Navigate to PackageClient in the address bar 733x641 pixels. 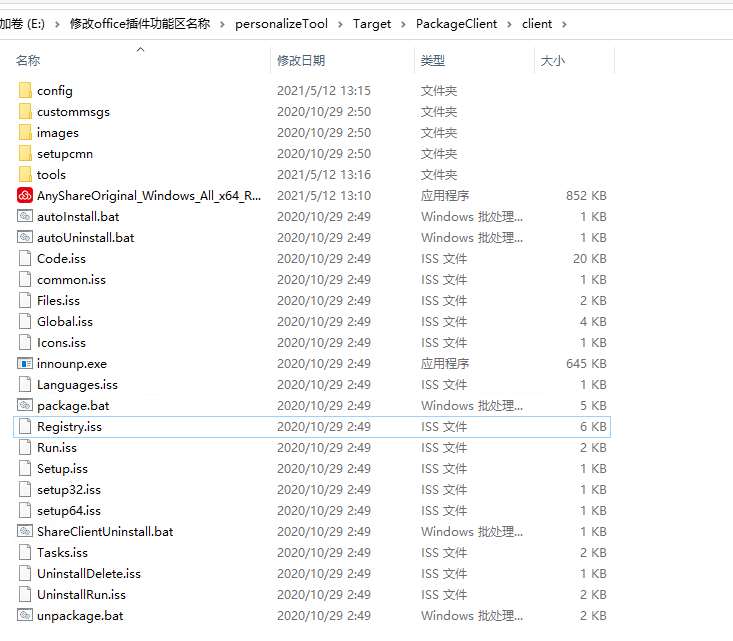[456, 24]
